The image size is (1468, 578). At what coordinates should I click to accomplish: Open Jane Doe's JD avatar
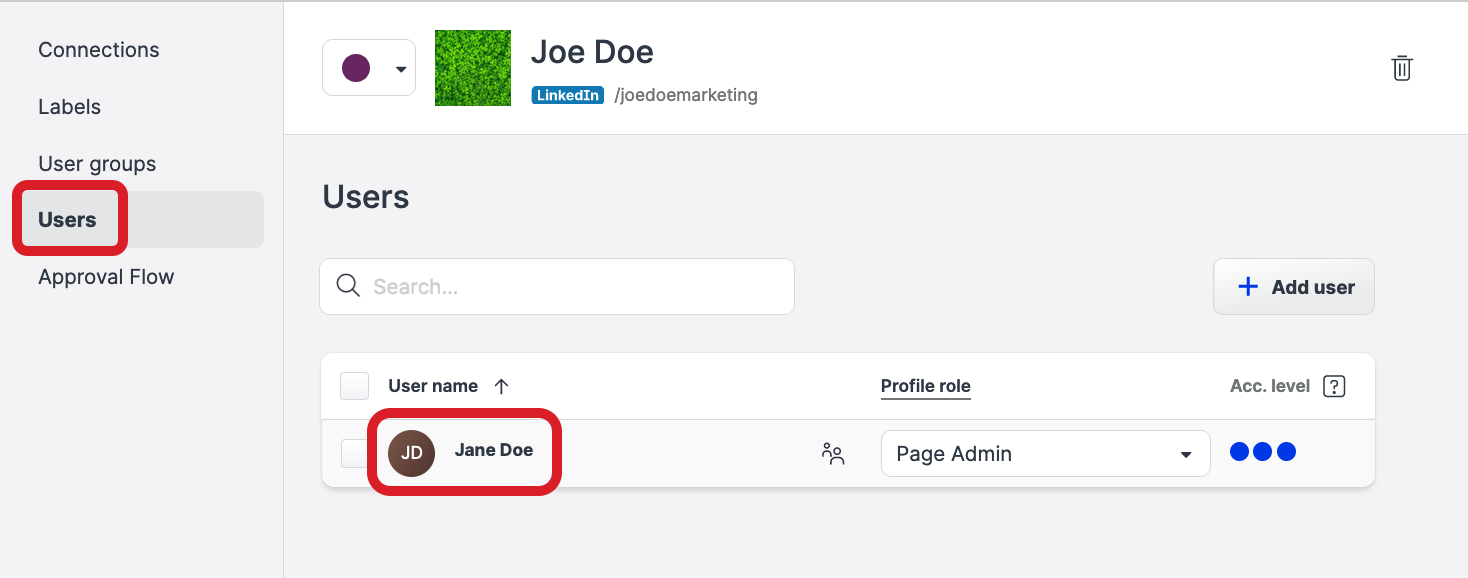pos(411,452)
